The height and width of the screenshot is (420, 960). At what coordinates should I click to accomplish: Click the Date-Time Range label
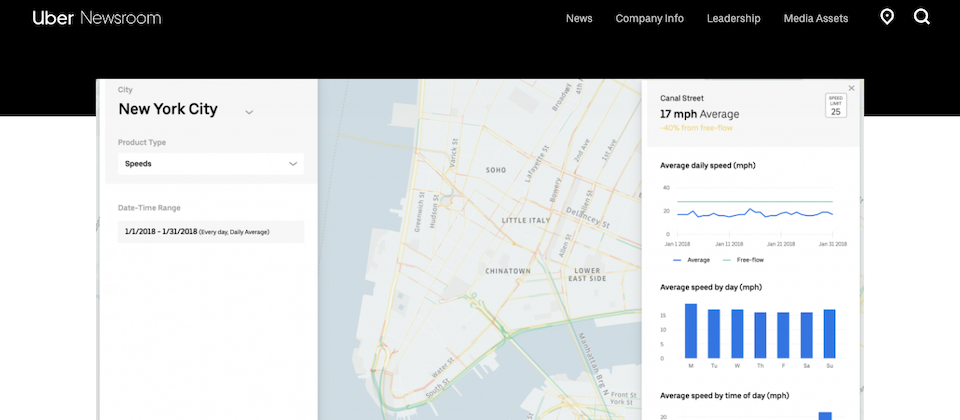pos(149,208)
